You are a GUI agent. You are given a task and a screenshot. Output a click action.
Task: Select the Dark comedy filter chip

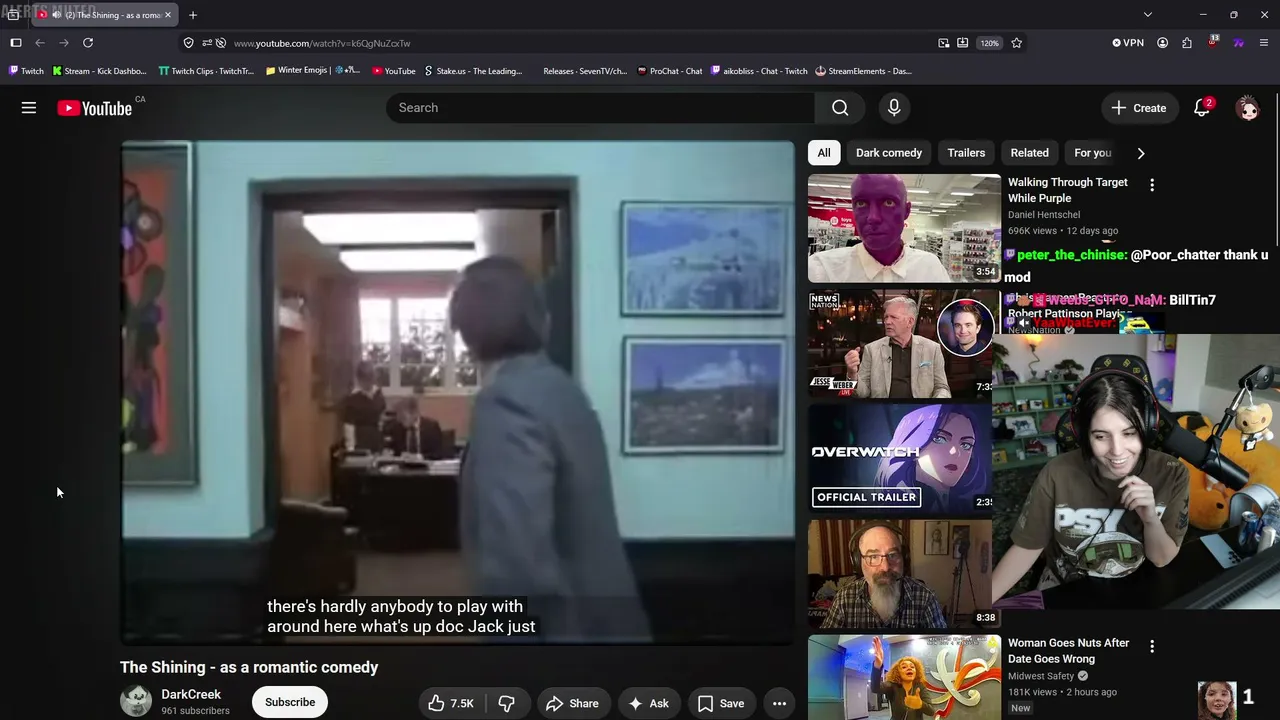point(889,153)
